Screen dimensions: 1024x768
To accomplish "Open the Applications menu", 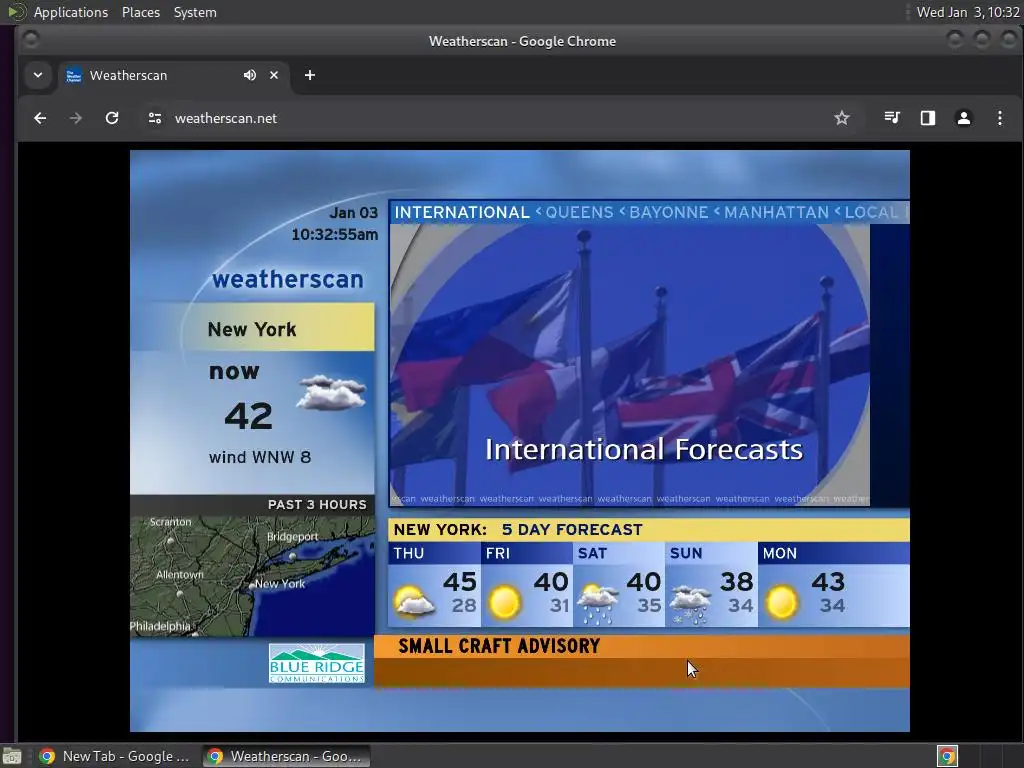I will [71, 12].
